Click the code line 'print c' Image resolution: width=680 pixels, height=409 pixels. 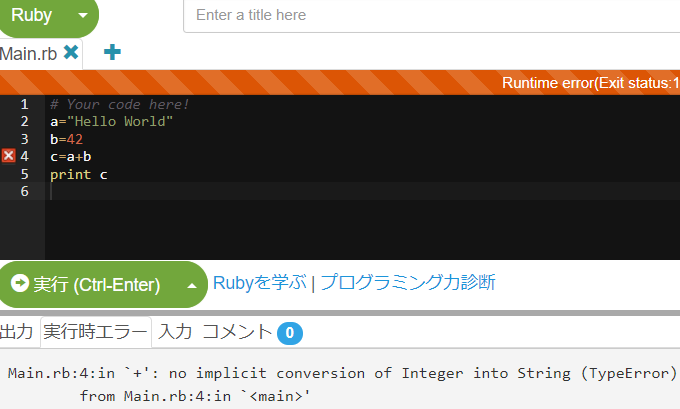[78, 174]
